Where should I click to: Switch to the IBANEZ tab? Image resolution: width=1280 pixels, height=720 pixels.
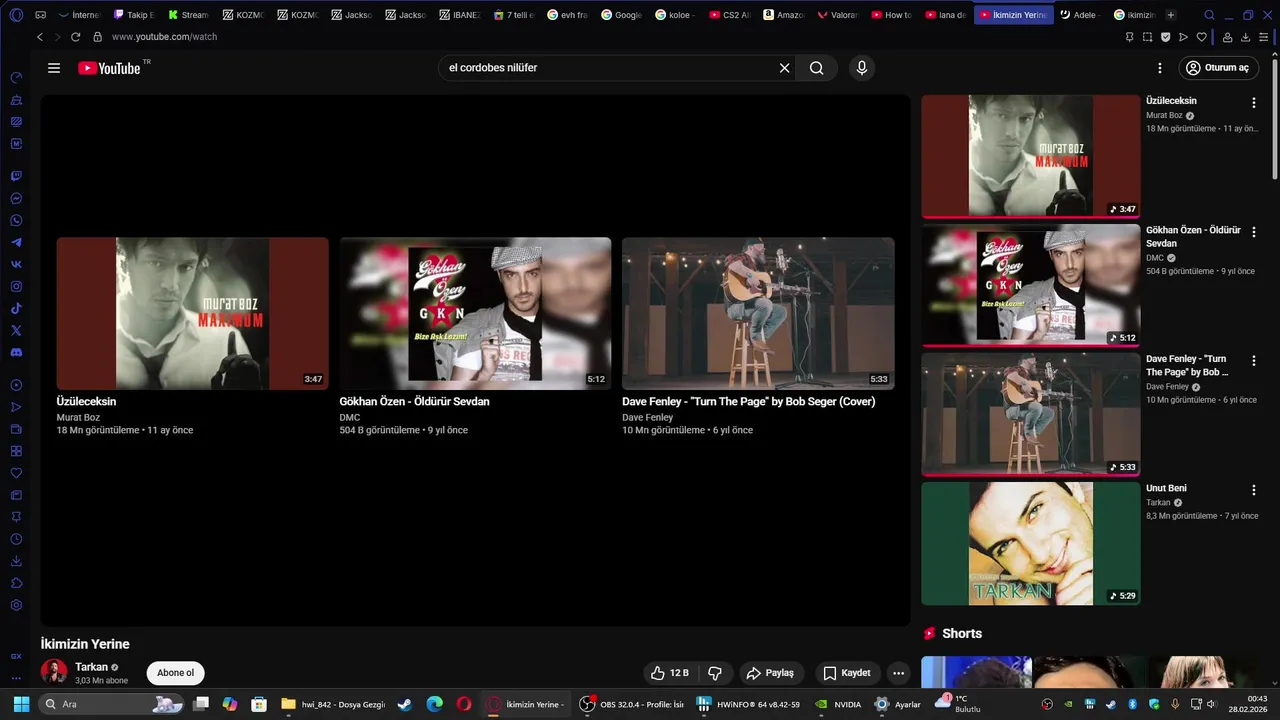(x=459, y=15)
